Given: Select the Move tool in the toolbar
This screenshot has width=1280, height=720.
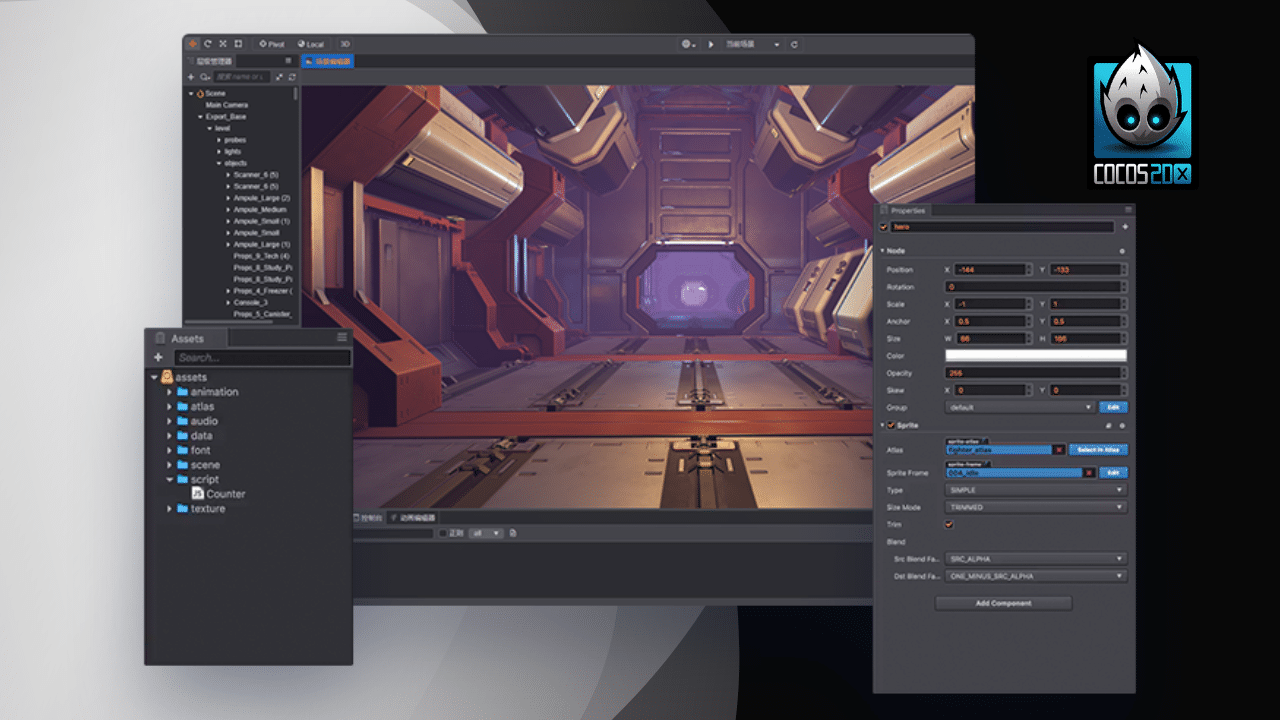Looking at the screenshot, I should 192,43.
